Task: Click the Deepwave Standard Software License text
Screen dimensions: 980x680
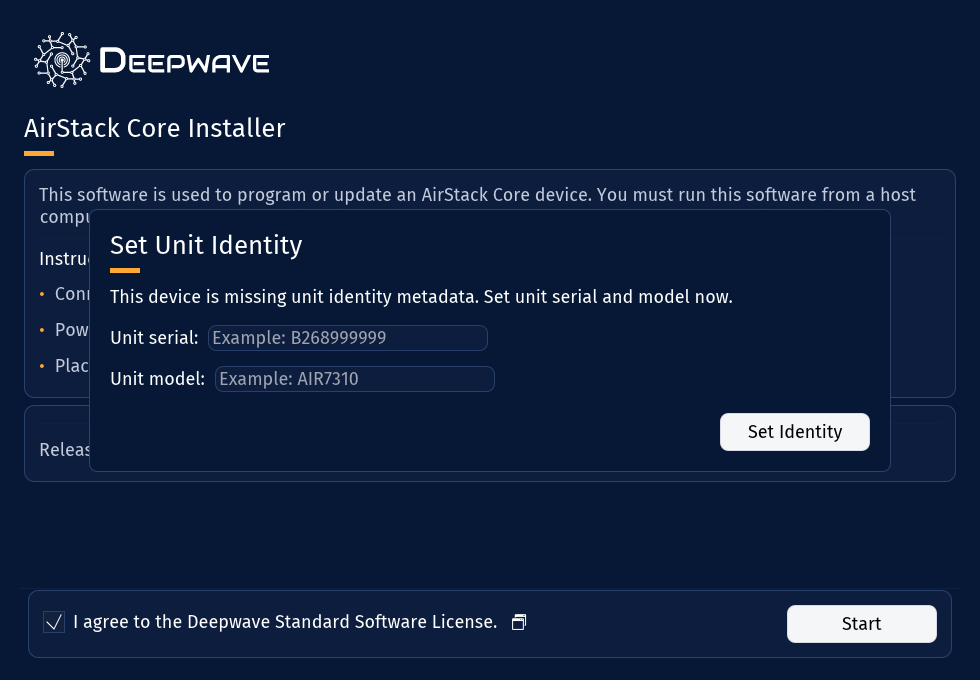Action: [x=285, y=622]
